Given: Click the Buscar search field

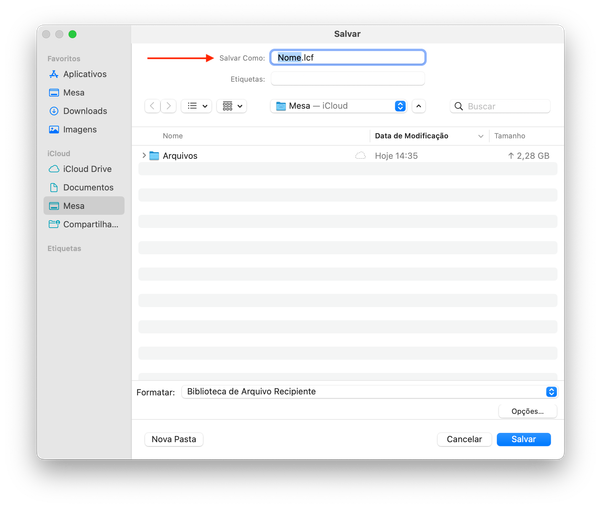Looking at the screenshot, I should click(x=500, y=106).
